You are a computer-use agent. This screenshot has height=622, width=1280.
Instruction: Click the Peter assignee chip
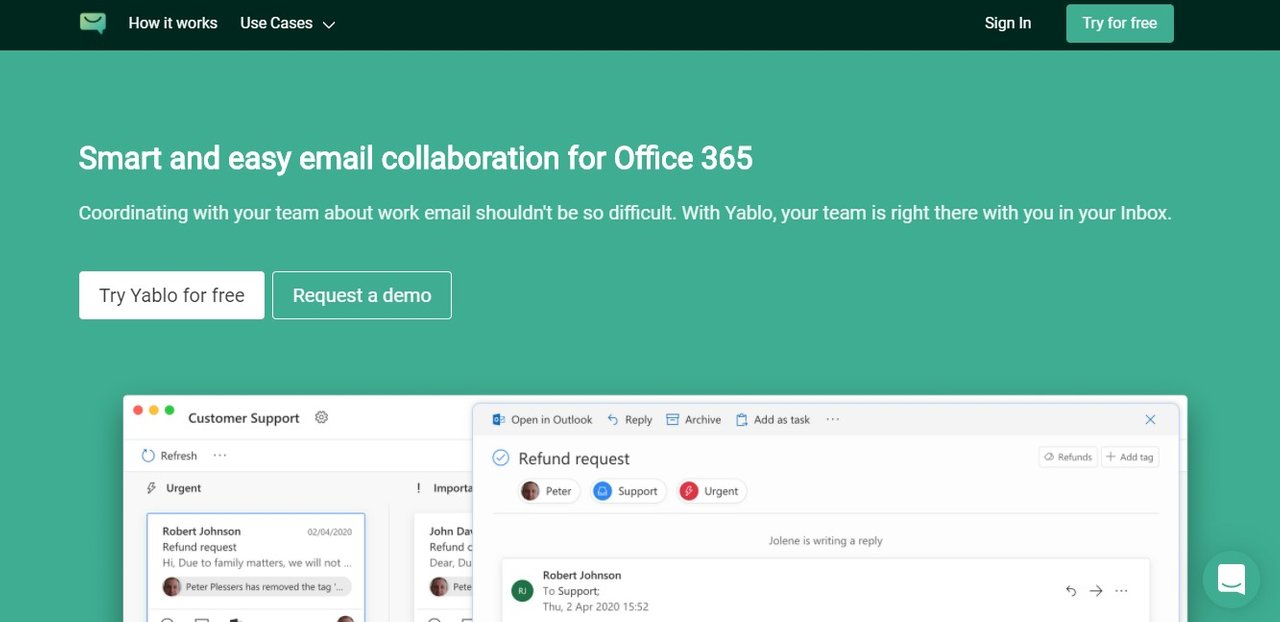[x=549, y=491]
